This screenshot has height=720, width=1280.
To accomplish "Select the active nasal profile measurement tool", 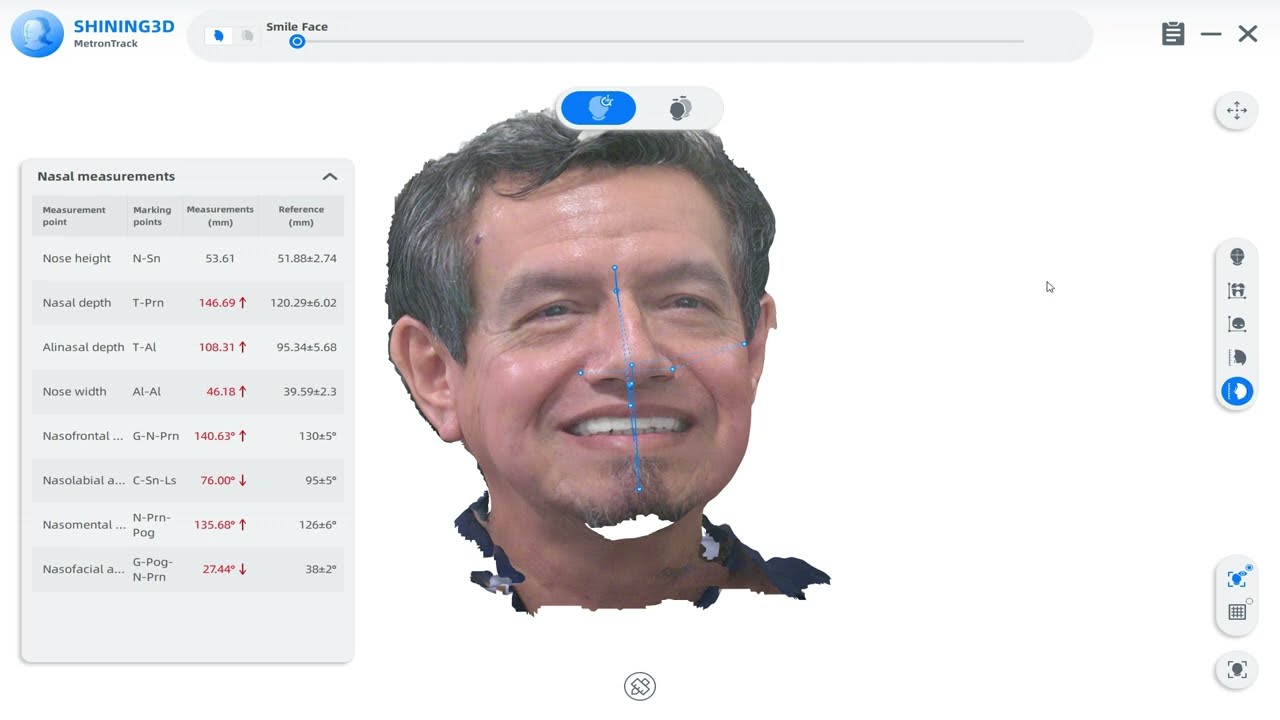I will 1237,391.
